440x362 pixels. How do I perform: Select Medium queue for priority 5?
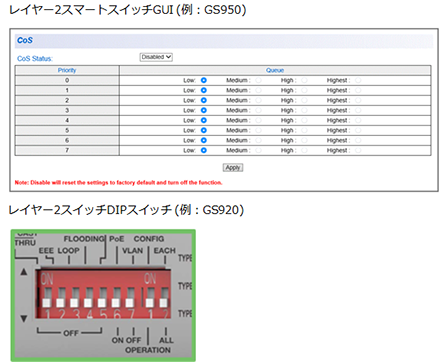click(258, 130)
